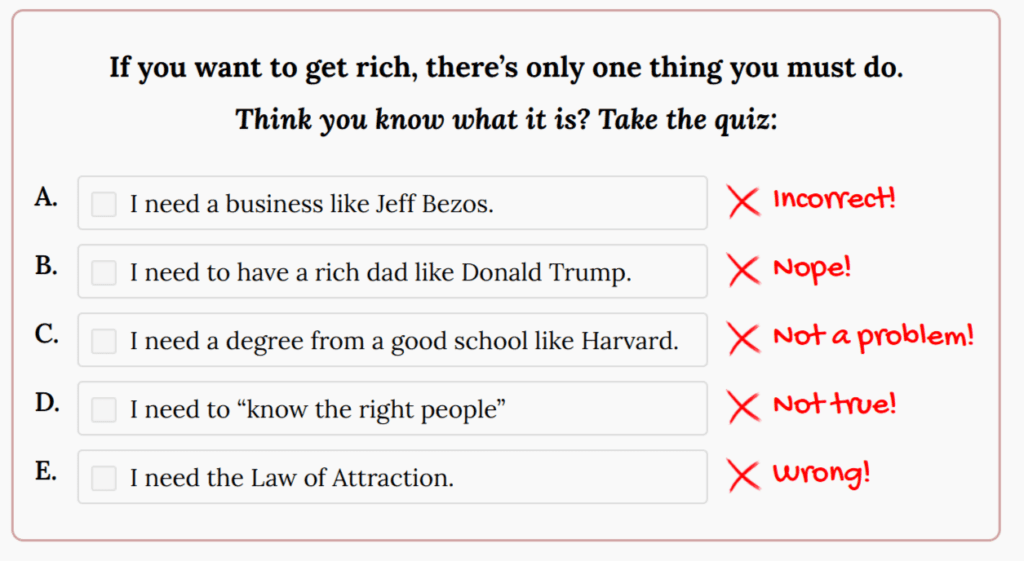Click the handwritten "Not a problem!" note
Viewport: 1024px width, 561px height.
[x=873, y=337]
